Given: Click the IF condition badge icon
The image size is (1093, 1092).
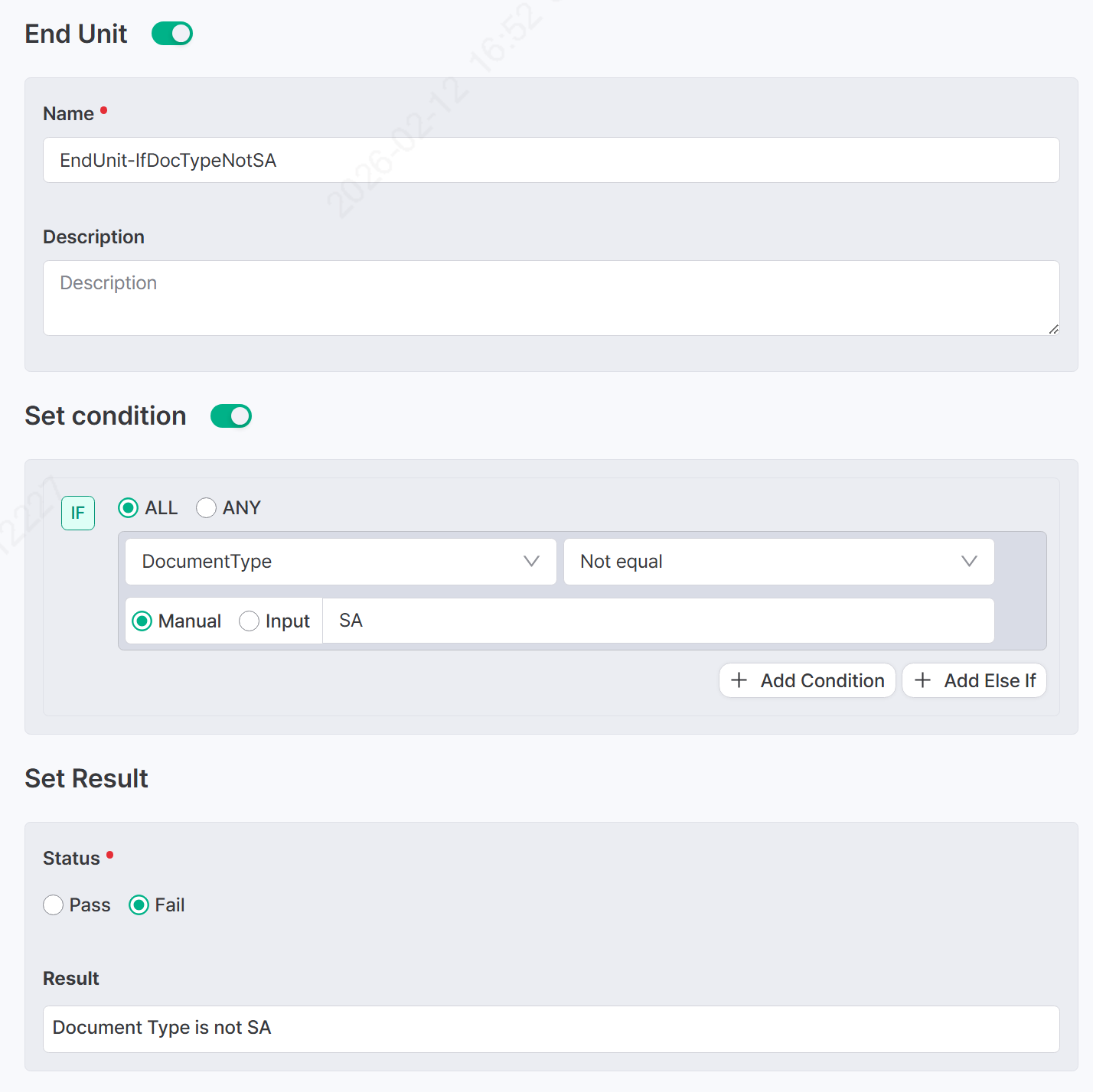Looking at the screenshot, I should 78,513.
